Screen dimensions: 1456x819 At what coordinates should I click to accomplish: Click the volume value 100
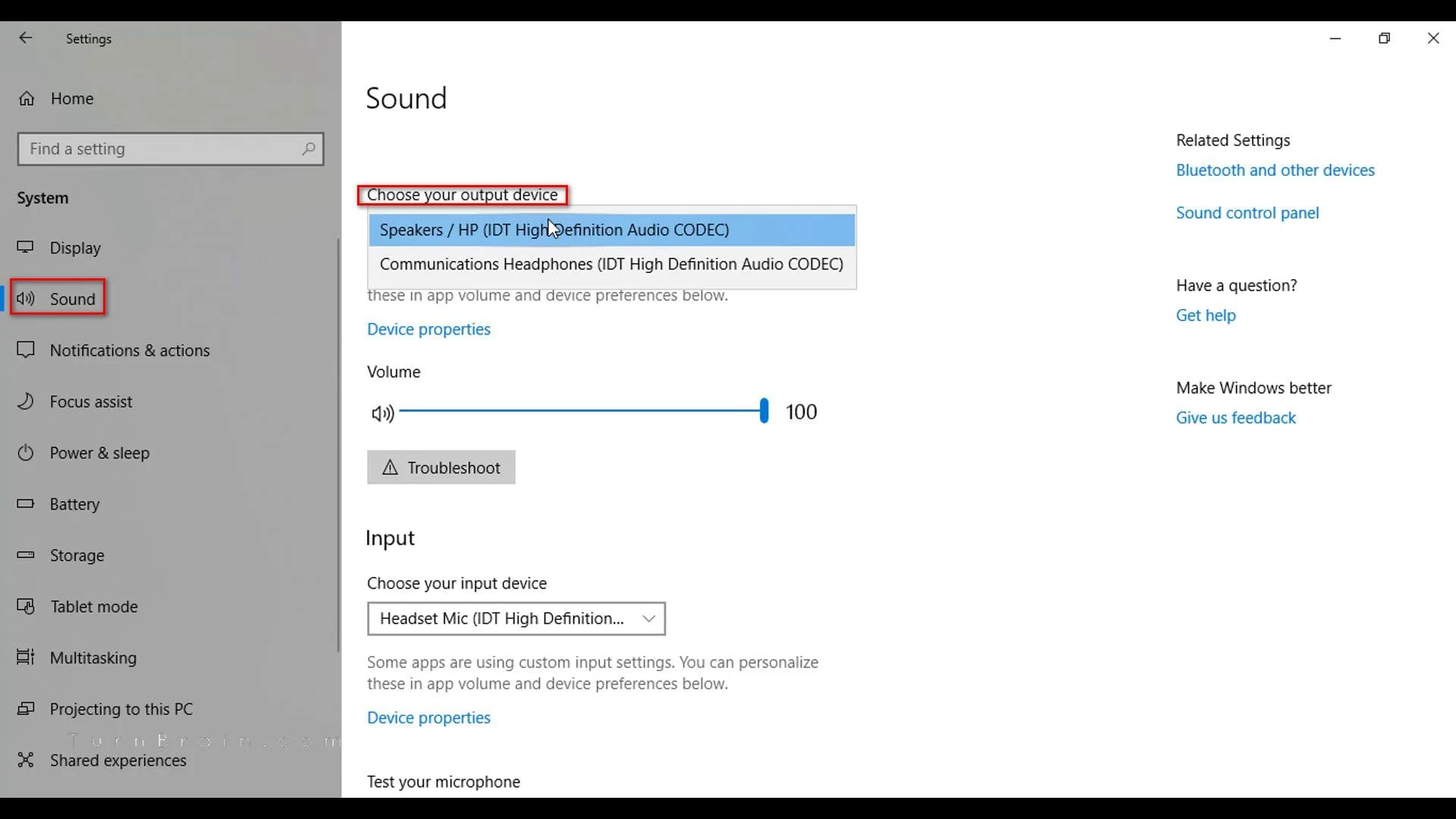click(801, 412)
